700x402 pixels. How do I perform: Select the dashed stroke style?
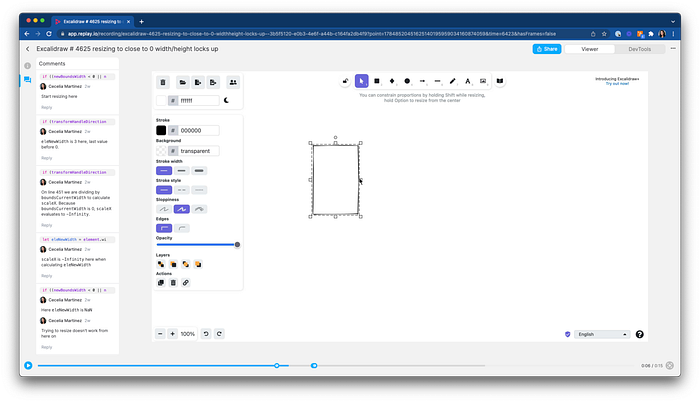click(x=181, y=190)
